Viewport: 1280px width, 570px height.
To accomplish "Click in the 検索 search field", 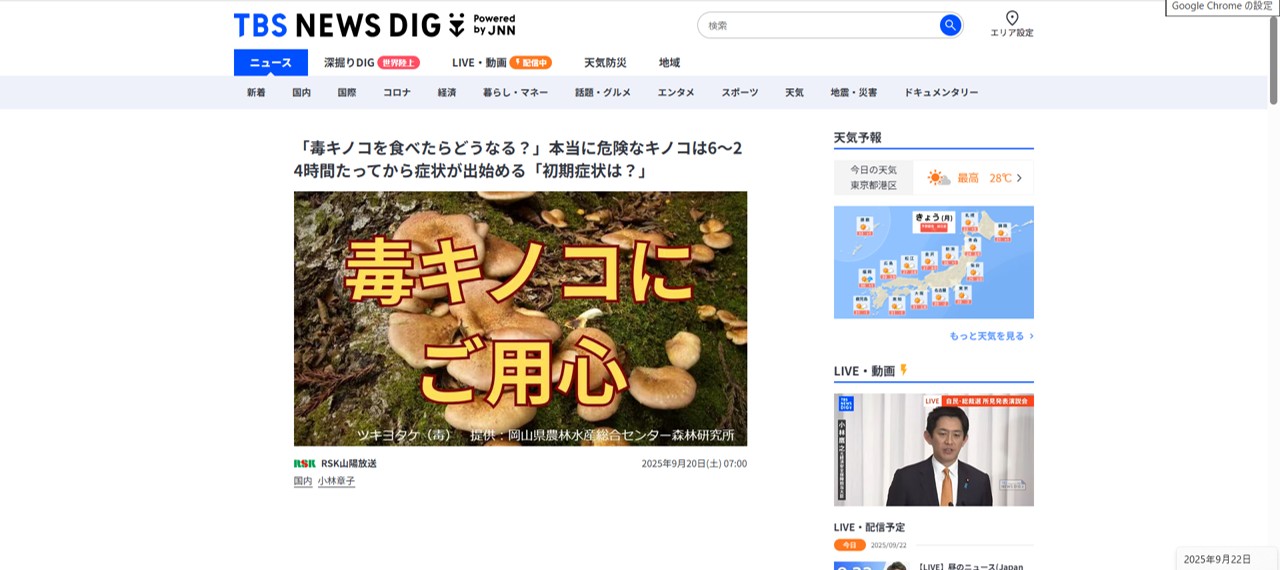I will 819,25.
